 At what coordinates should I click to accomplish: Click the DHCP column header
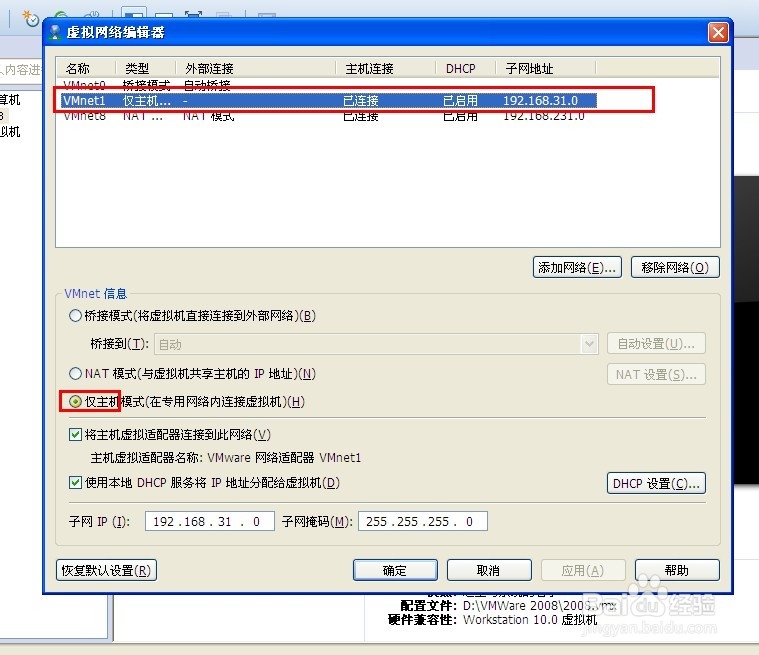465,68
